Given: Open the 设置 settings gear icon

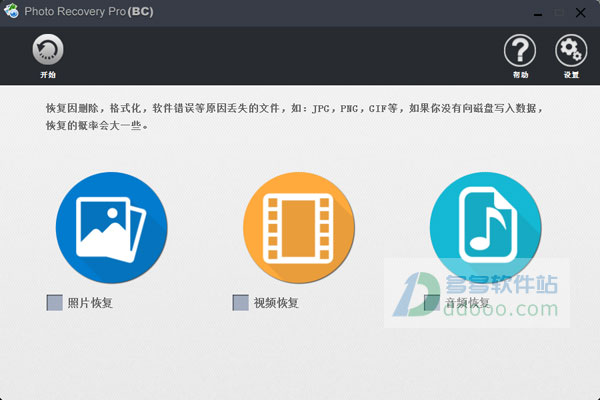Looking at the screenshot, I should [x=571, y=50].
